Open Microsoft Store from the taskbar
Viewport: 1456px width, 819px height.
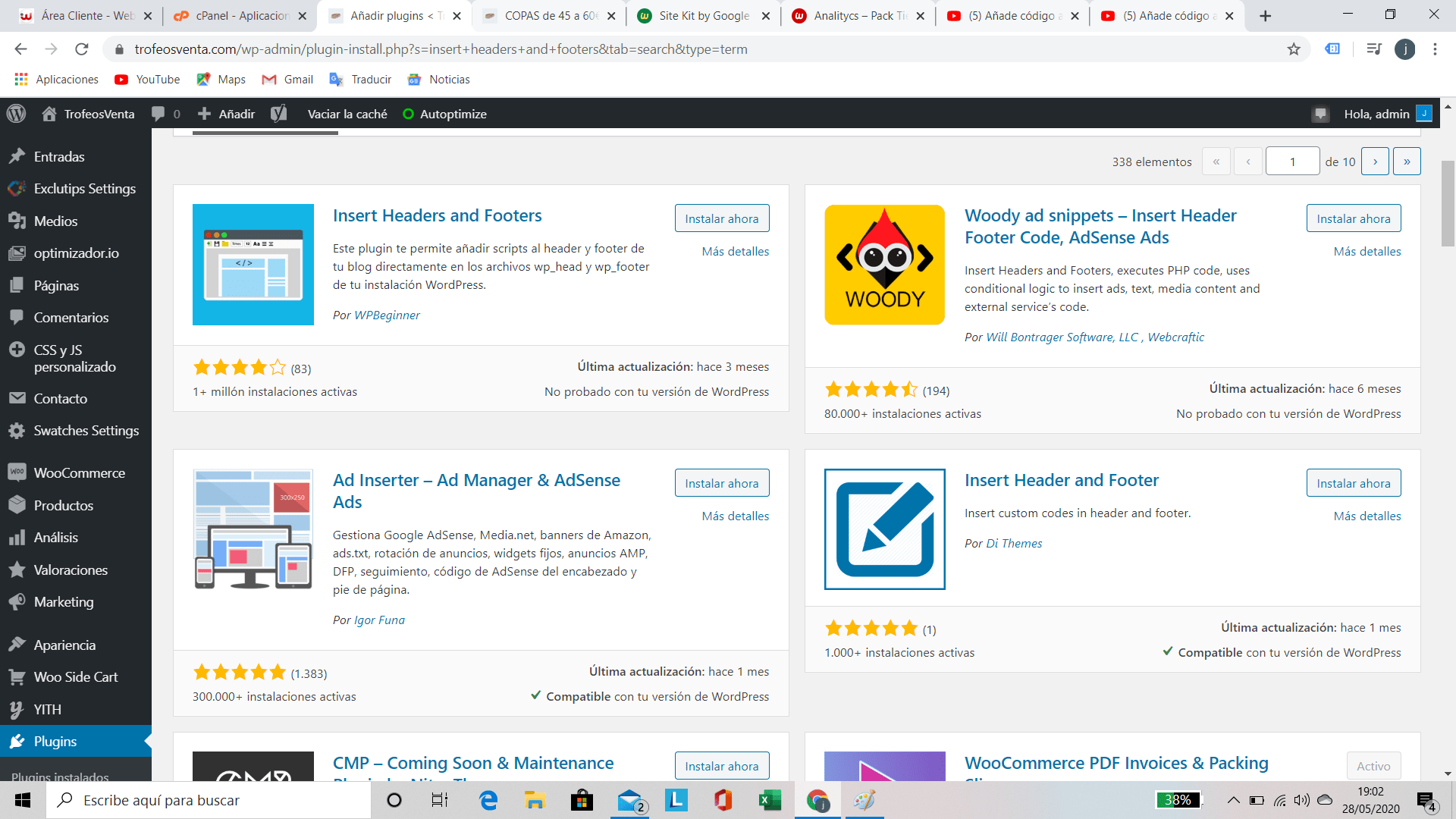582,800
